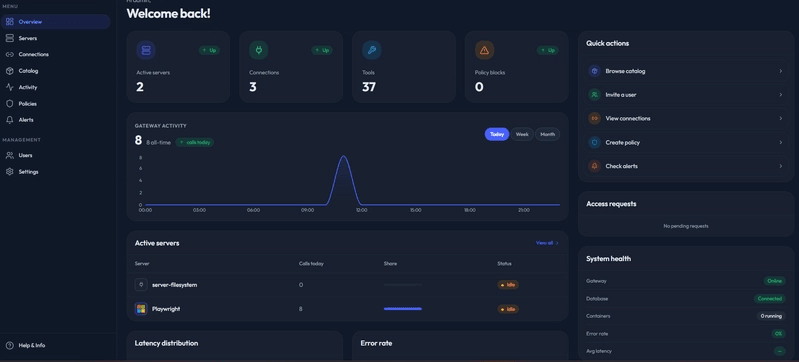
Task: Open the Users management item
Action: [x=56, y=156]
